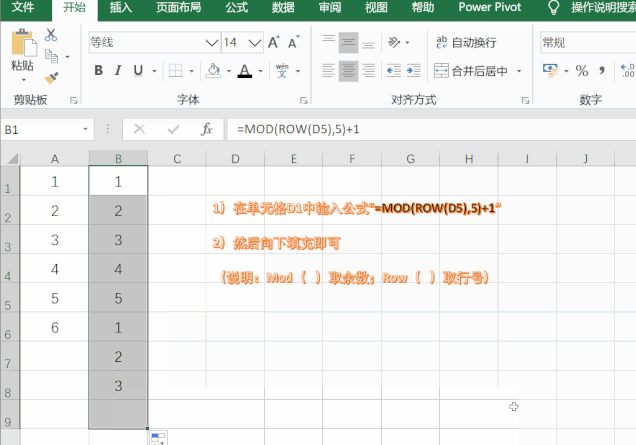Image resolution: width=636 pixels, height=445 pixels.
Task: Select the Format Painter brush
Action: click(50, 76)
